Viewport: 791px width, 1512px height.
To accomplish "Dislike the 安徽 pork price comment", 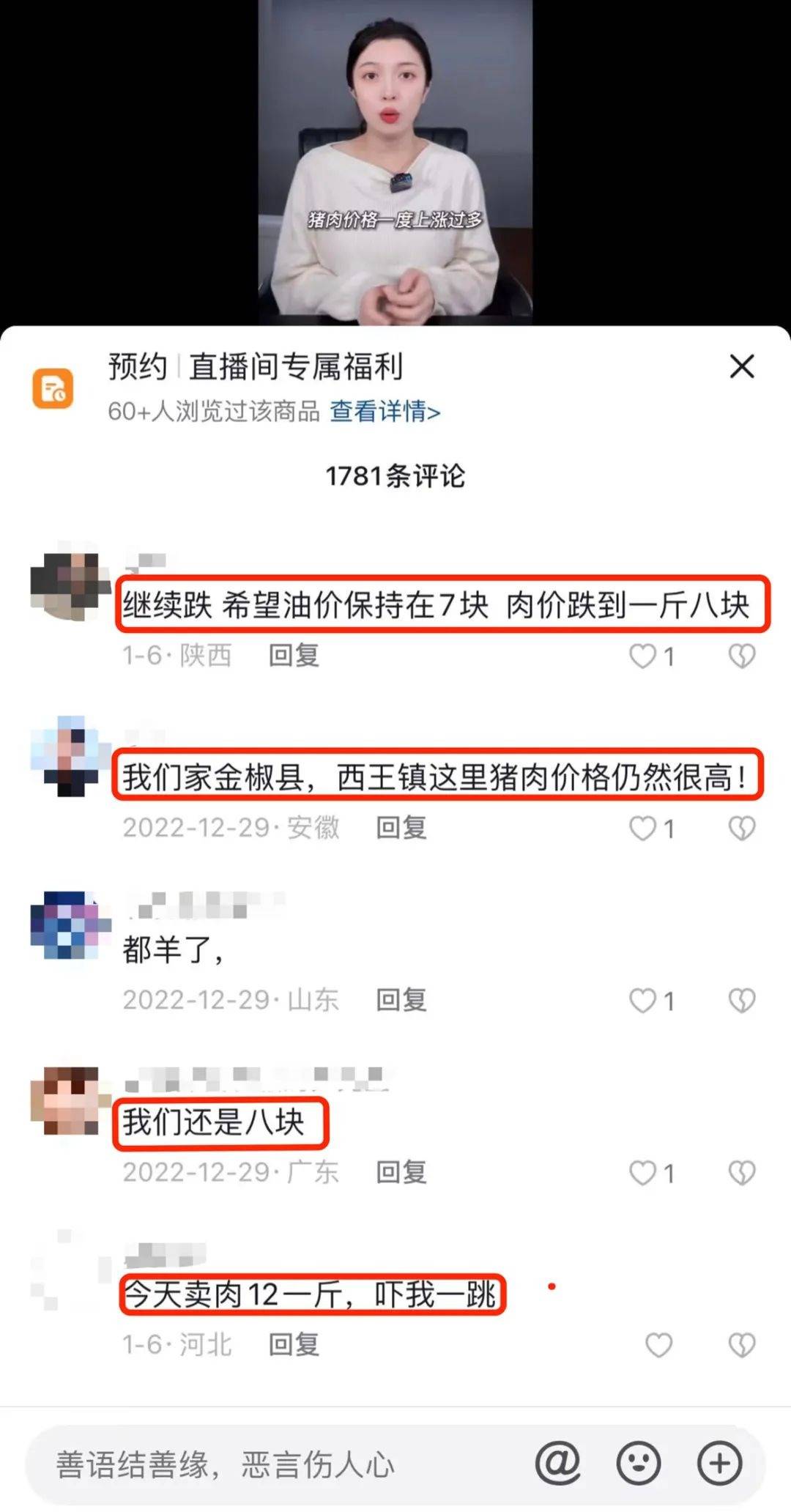I will click(x=741, y=829).
